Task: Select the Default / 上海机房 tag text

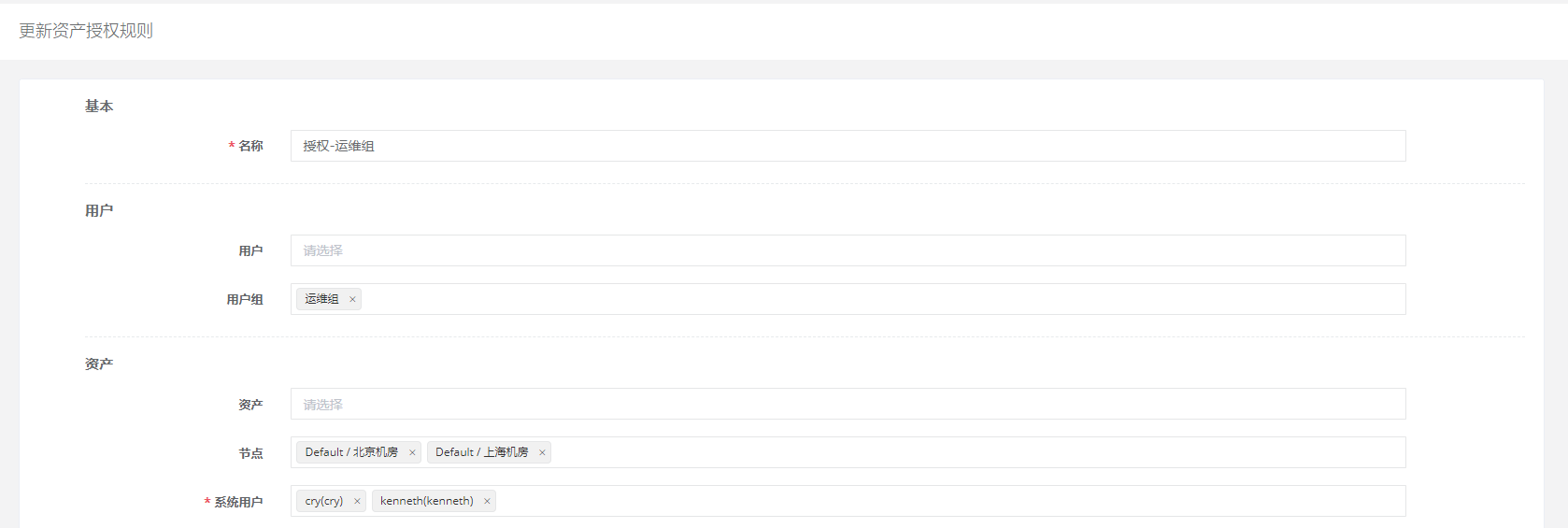Action: pos(481,452)
